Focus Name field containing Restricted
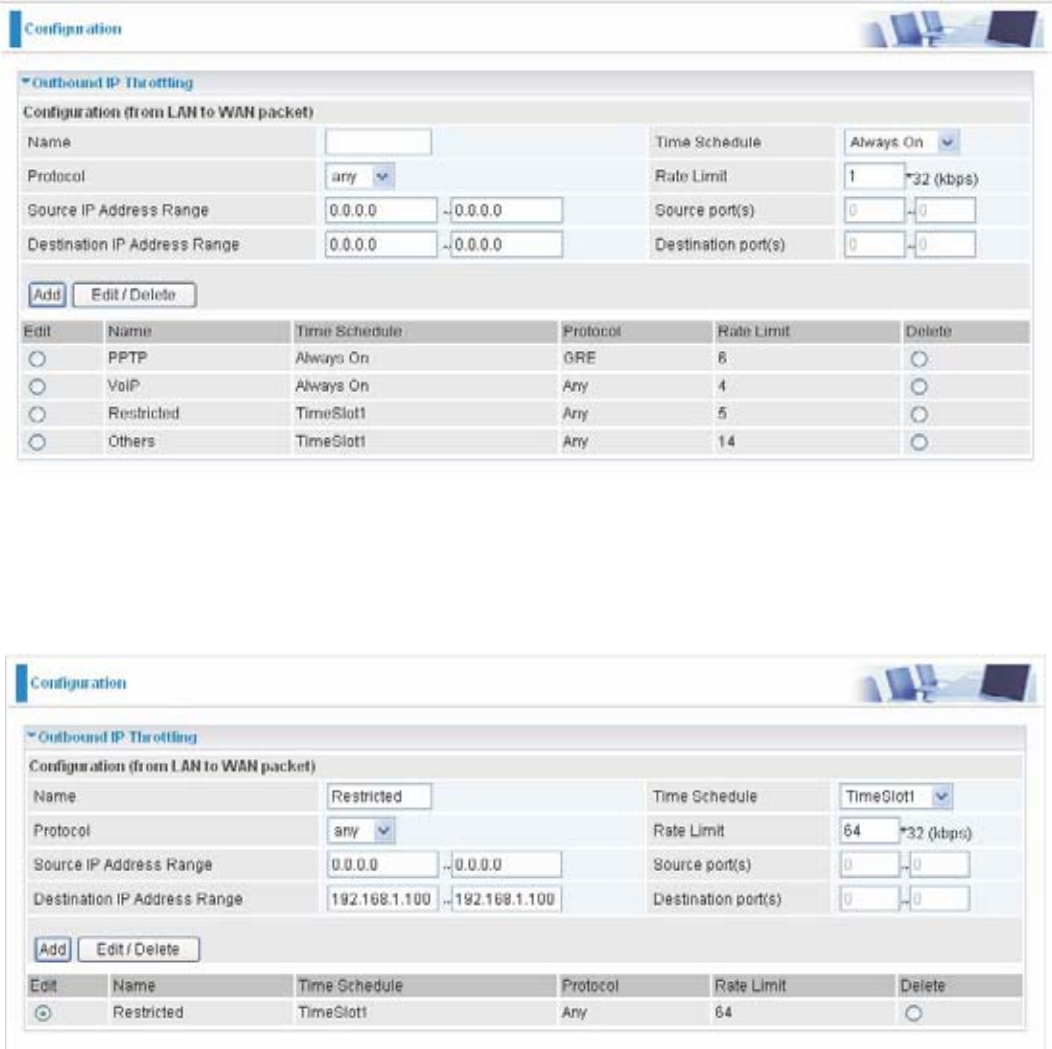 [380, 796]
